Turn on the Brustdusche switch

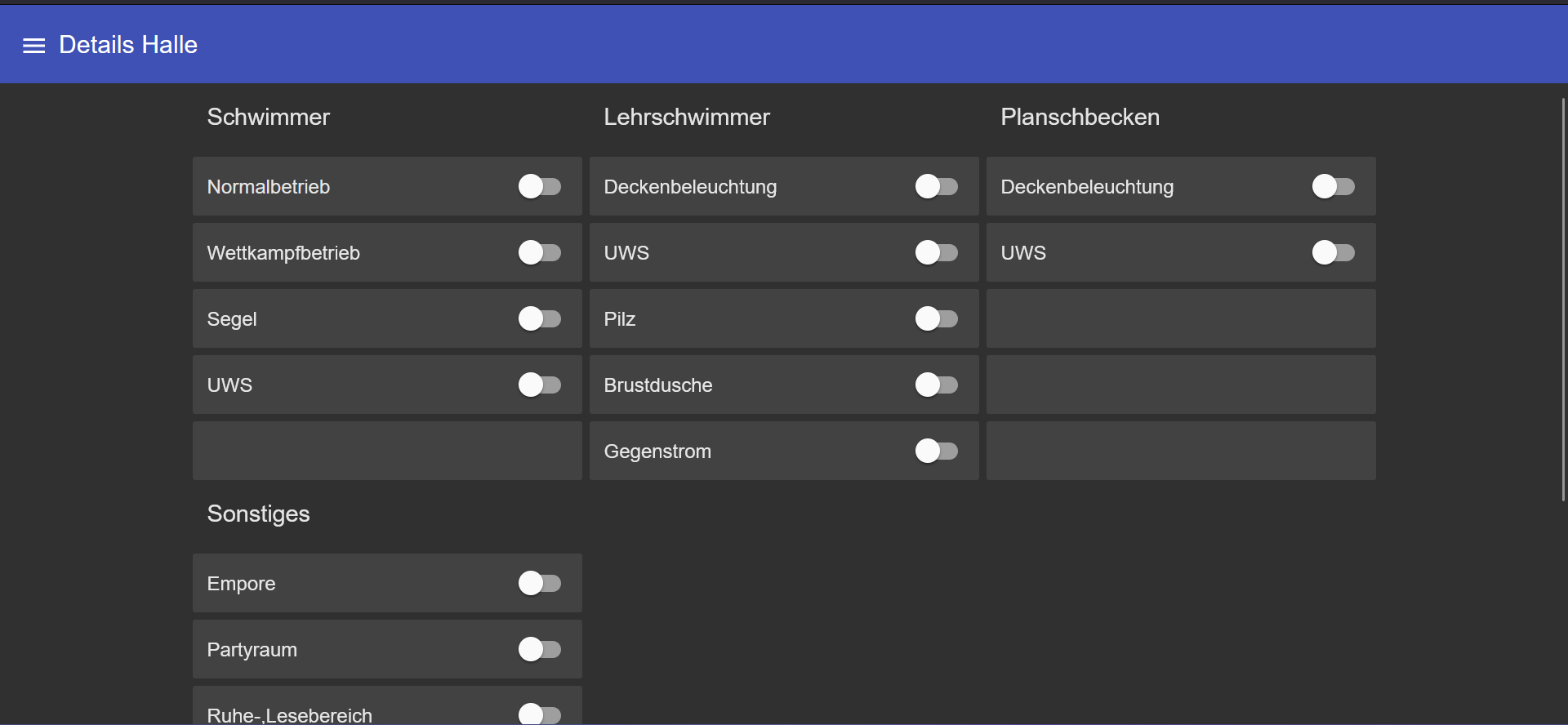pyautogui.click(x=937, y=385)
